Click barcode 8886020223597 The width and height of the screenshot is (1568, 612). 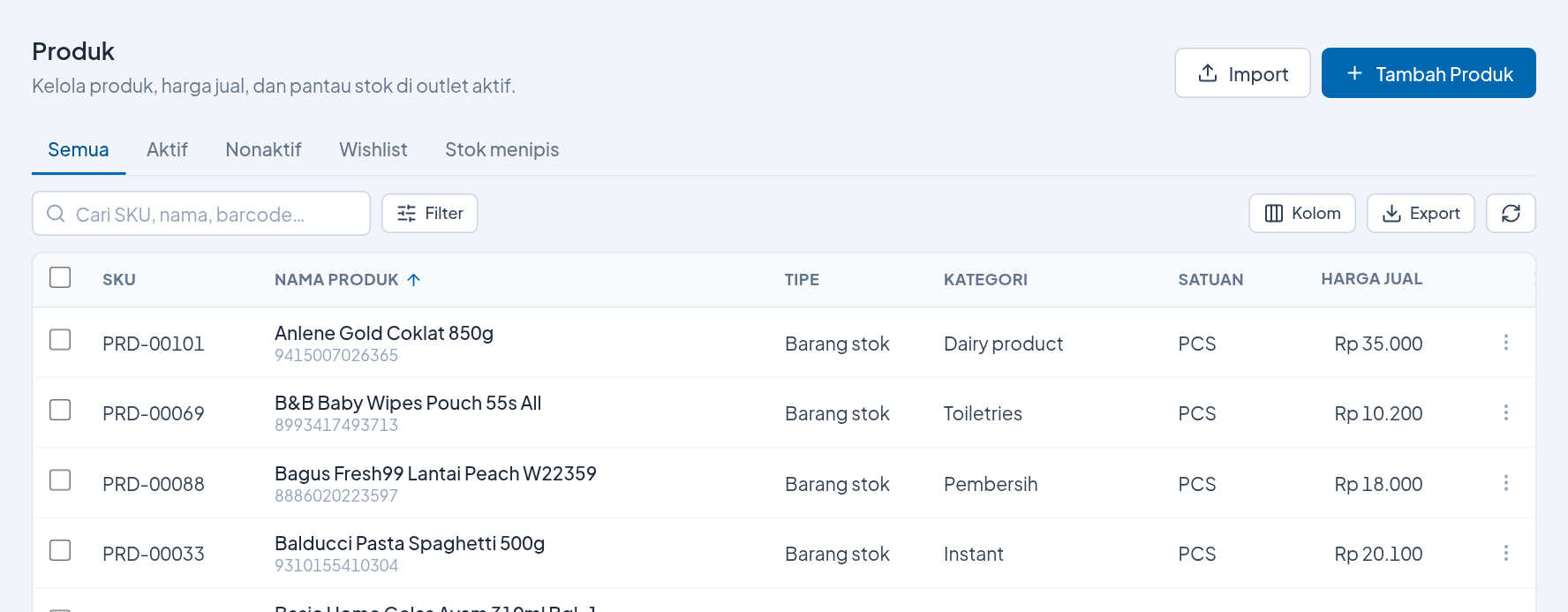(x=336, y=495)
